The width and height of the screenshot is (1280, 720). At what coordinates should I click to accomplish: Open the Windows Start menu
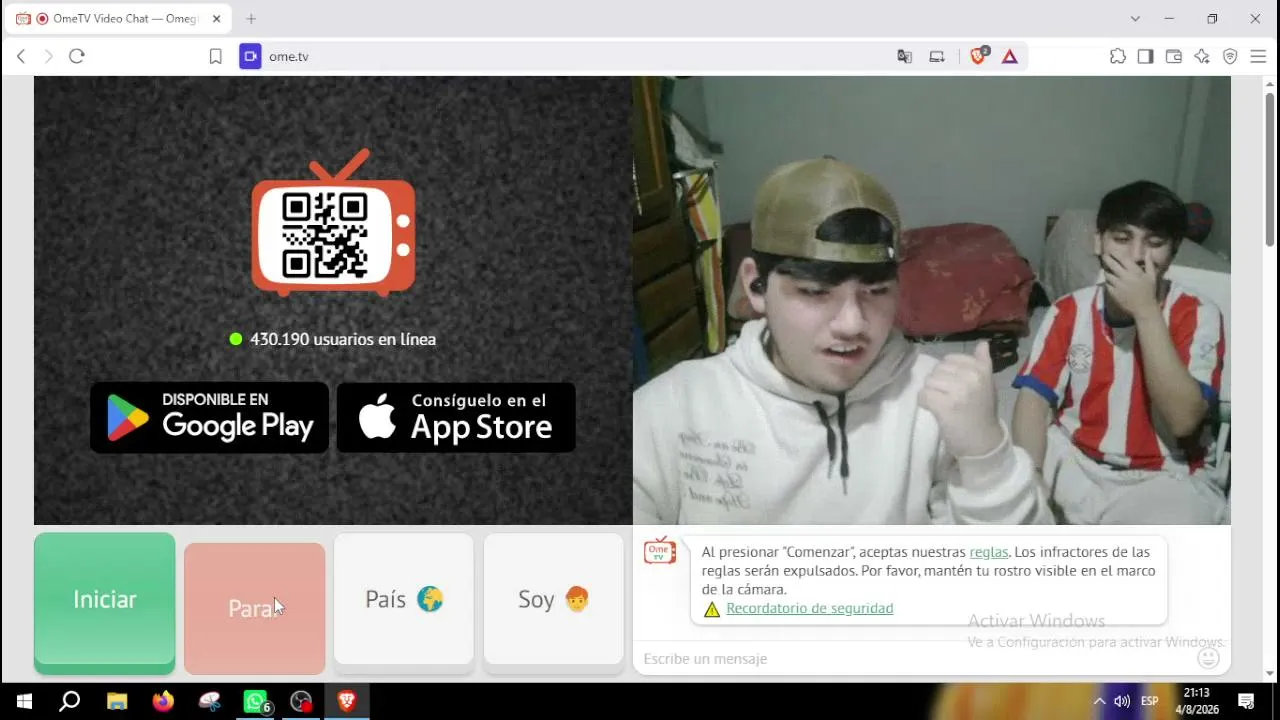click(x=23, y=701)
